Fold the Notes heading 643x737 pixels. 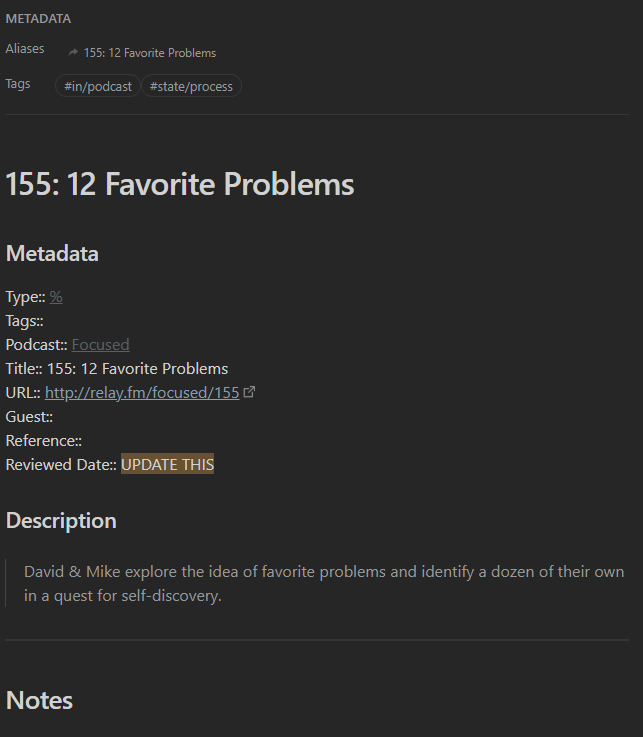39,700
